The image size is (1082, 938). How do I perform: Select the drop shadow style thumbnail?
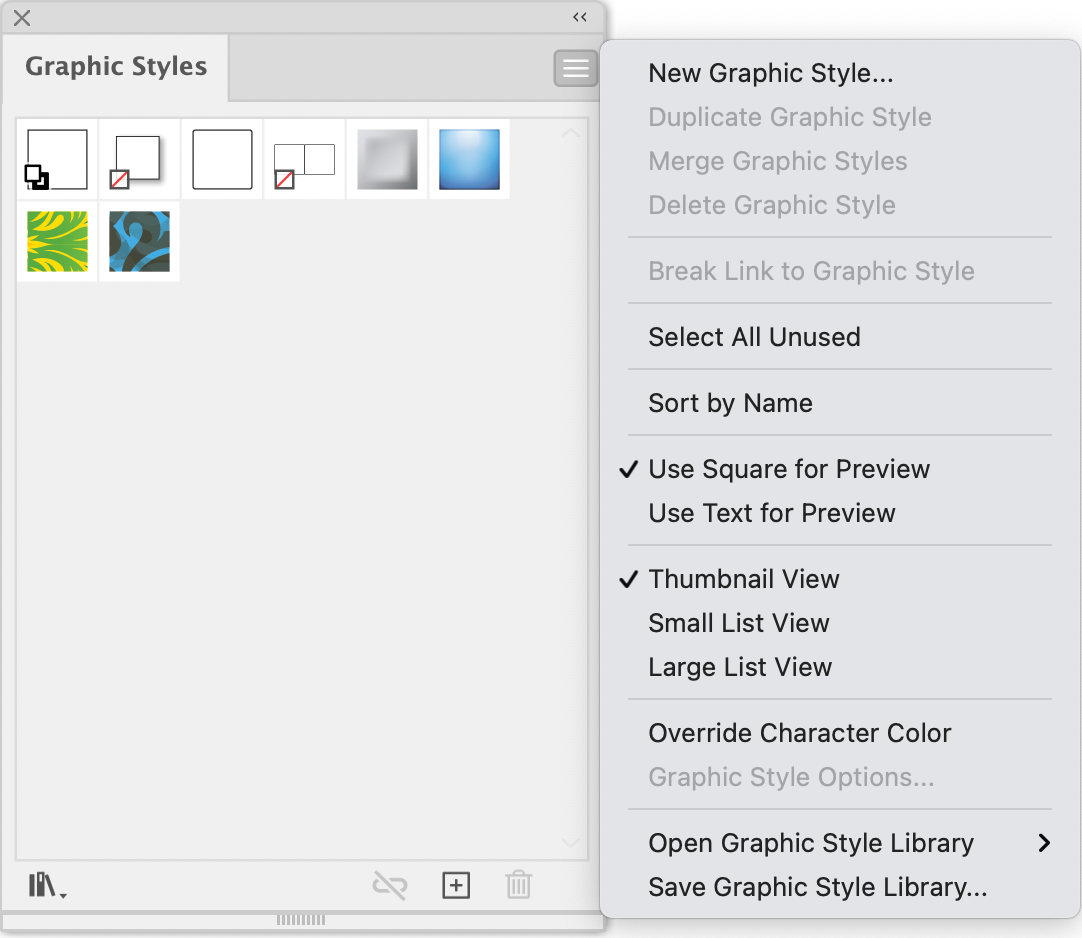(139, 159)
